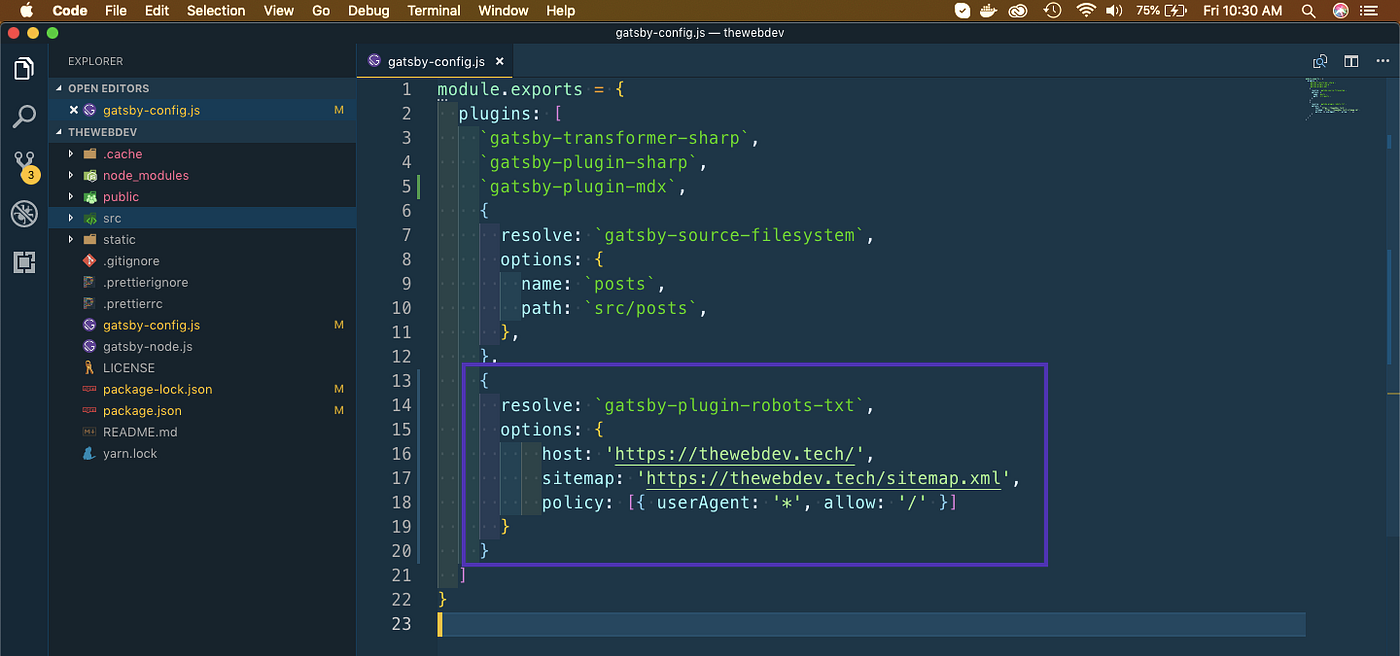The image size is (1400, 656).
Task: Click the Time Machine icon in menu bar
Action: 1052,11
